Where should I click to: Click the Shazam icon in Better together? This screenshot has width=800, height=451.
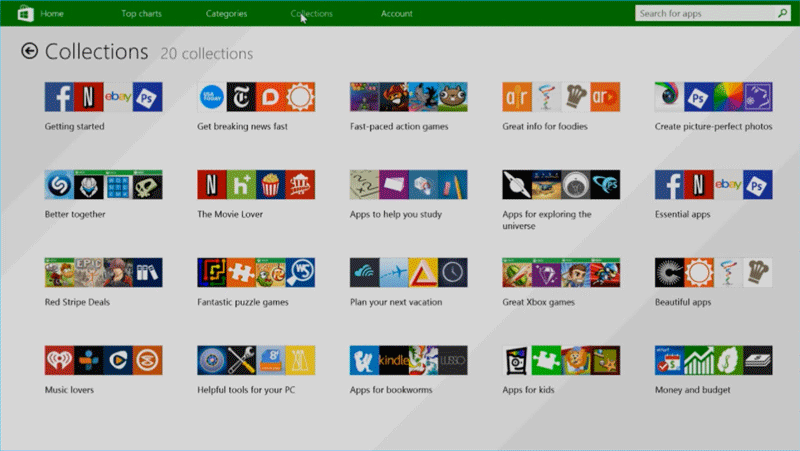59,185
